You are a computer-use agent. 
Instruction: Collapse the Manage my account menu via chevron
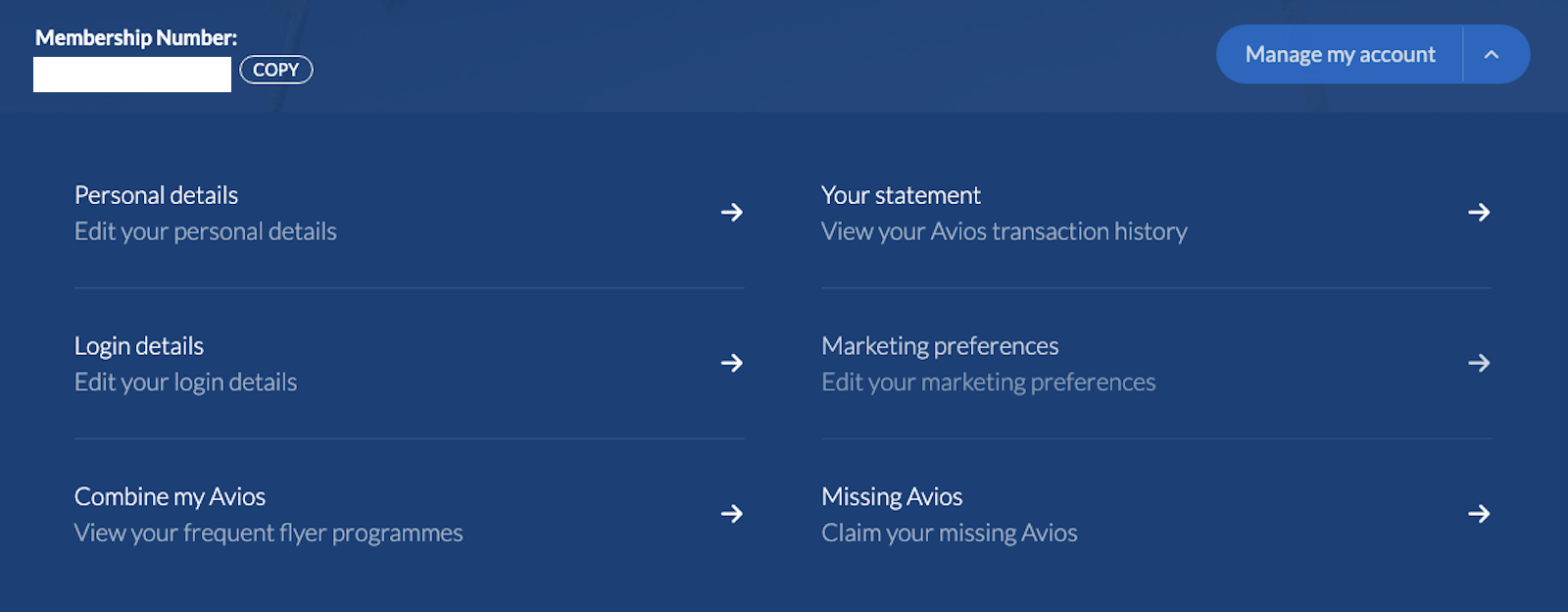(x=1493, y=54)
